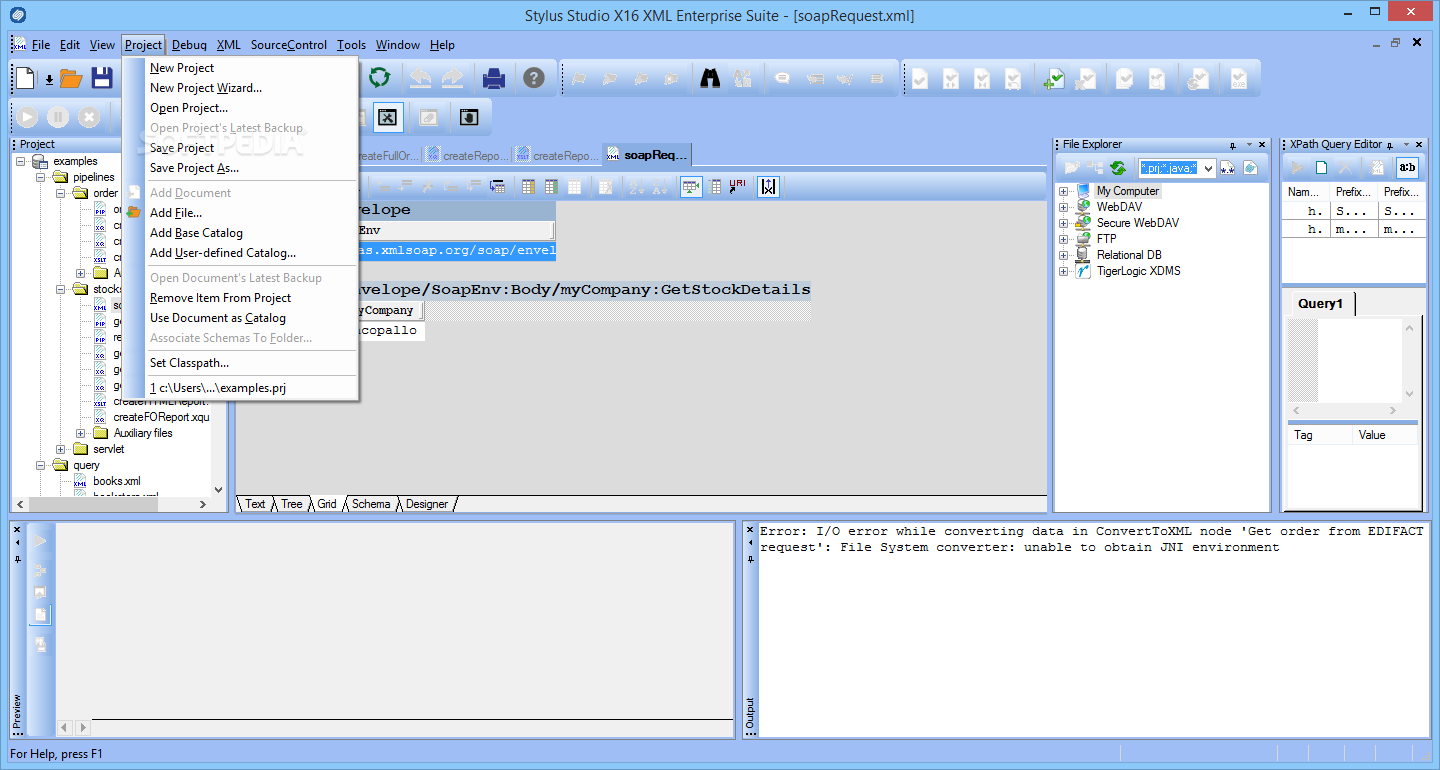Click the stop button in debug toolbar
Image resolution: width=1440 pixels, height=770 pixels.
[x=89, y=117]
